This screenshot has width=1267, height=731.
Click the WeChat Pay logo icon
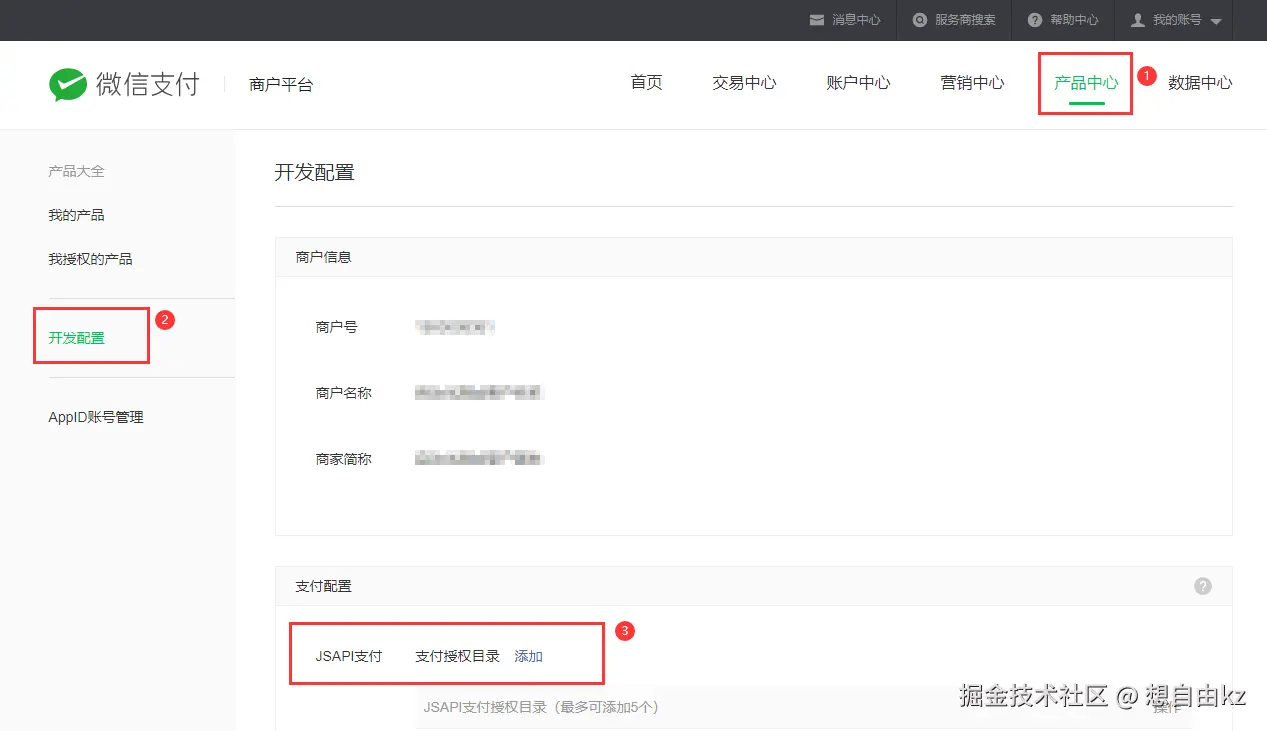click(68, 85)
